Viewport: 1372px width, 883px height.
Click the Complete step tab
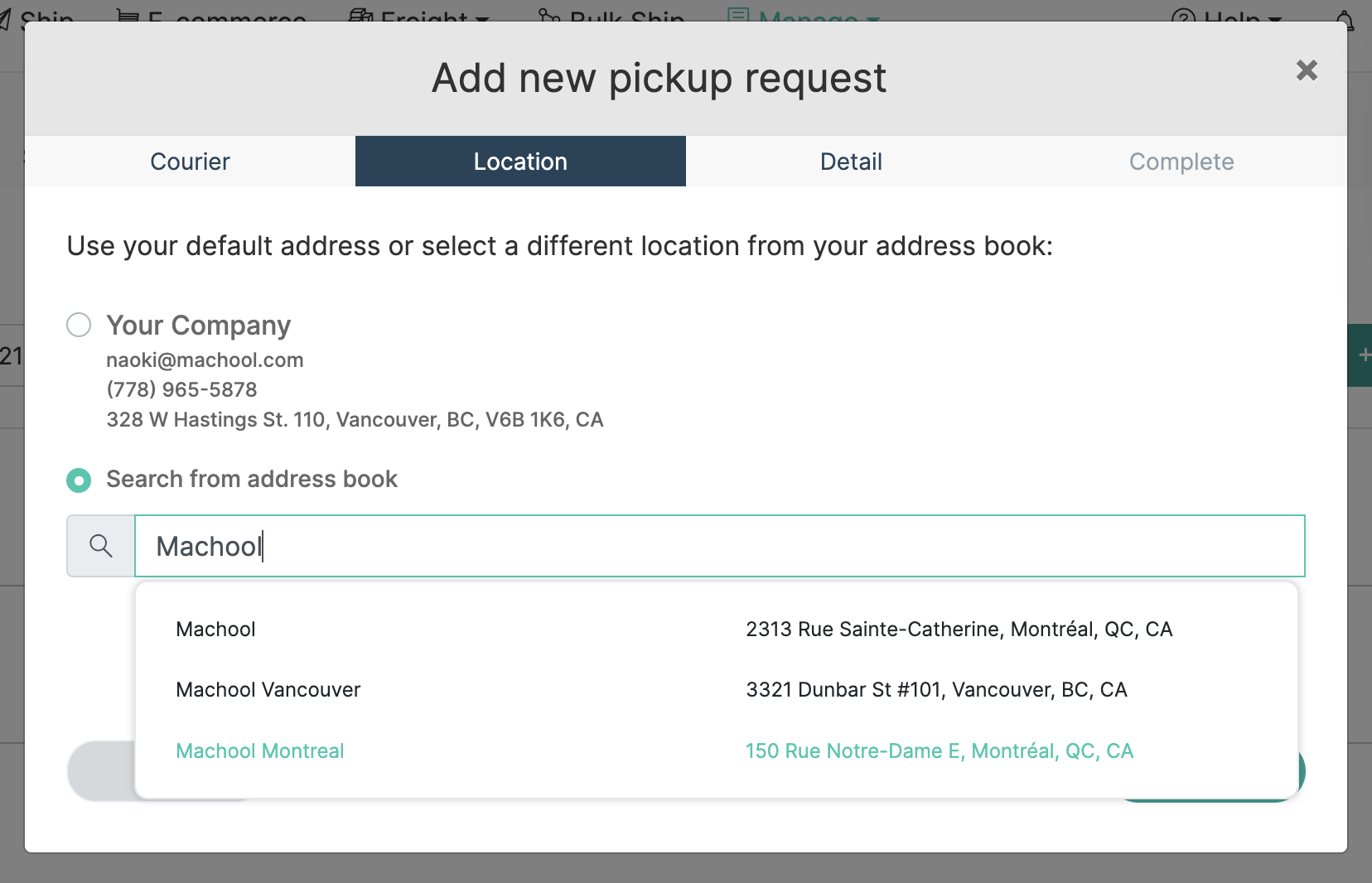pyautogui.click(x=1181, y=162)
